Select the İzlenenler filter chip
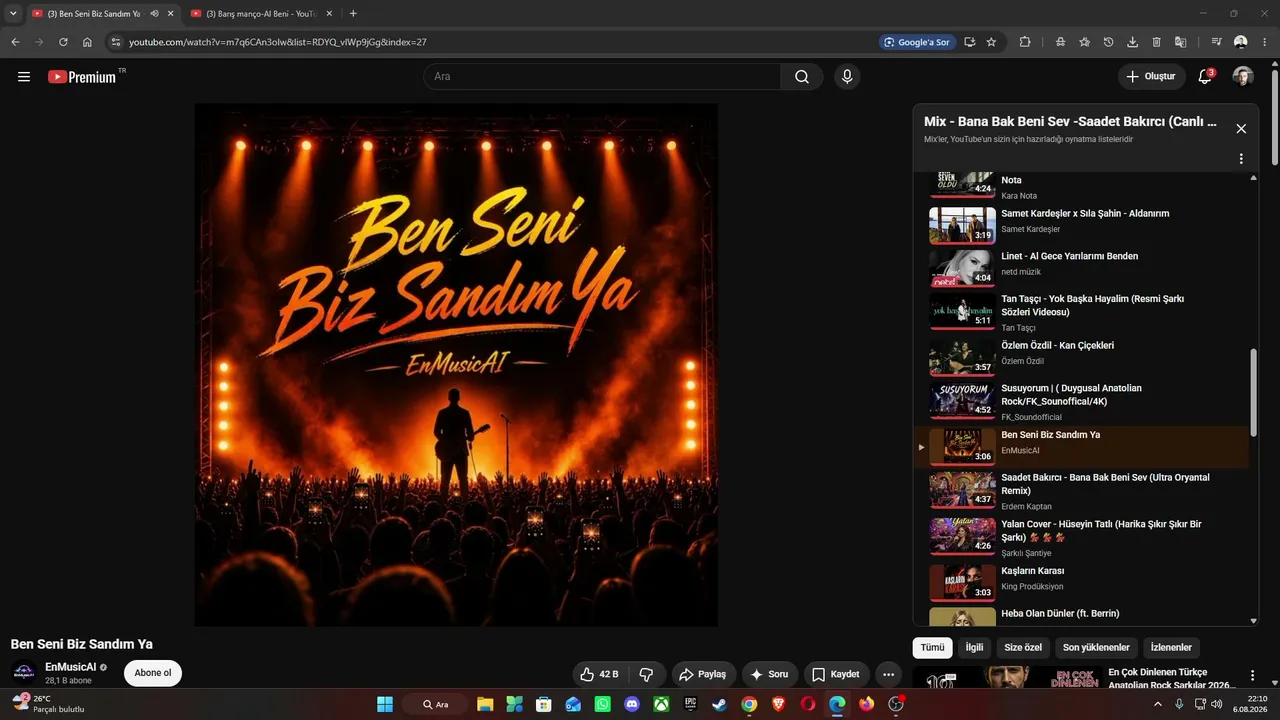 pyautogui.click(x=1171, y=648)
